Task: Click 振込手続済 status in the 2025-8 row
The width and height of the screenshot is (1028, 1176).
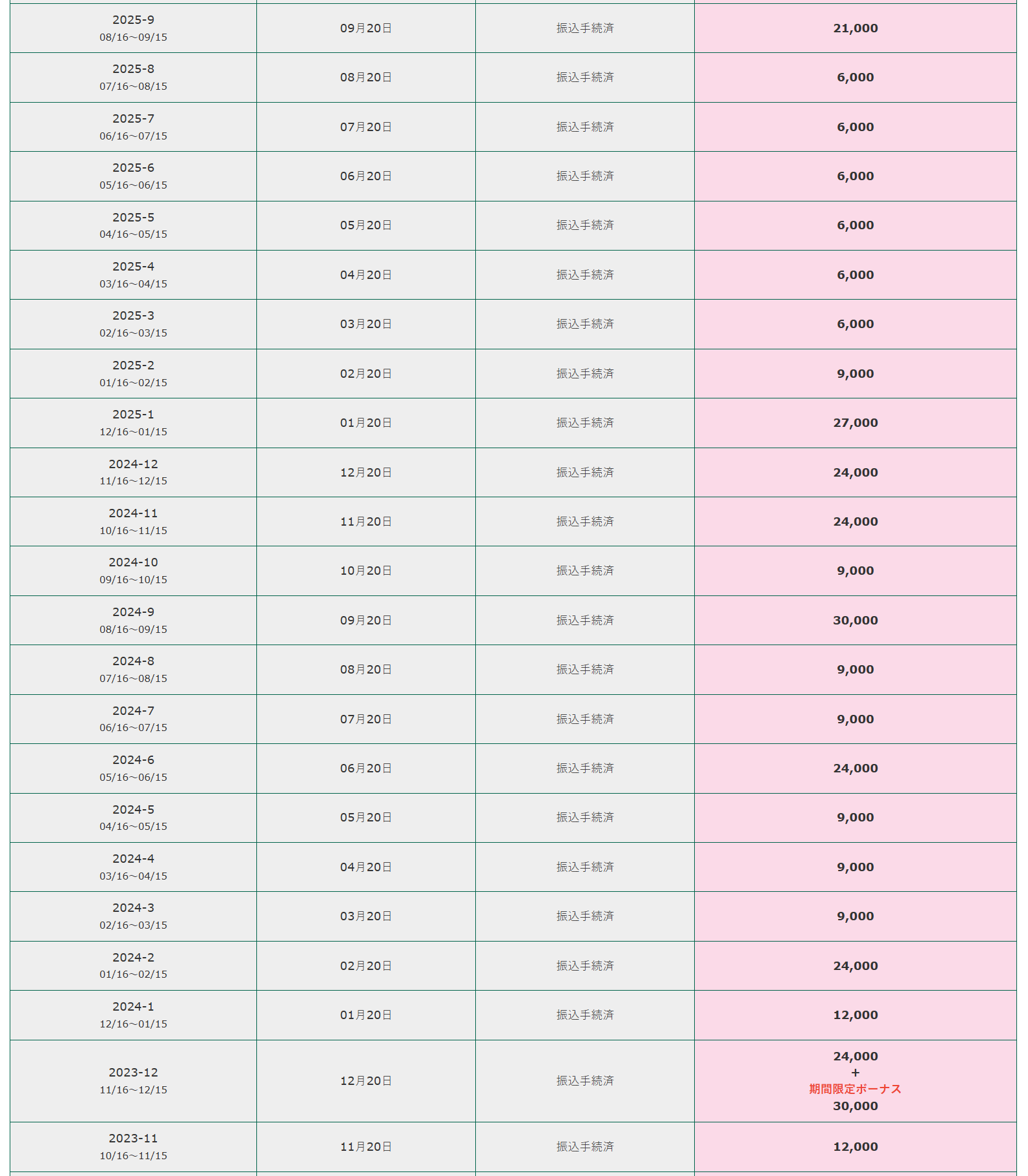Action: (585, 77)
